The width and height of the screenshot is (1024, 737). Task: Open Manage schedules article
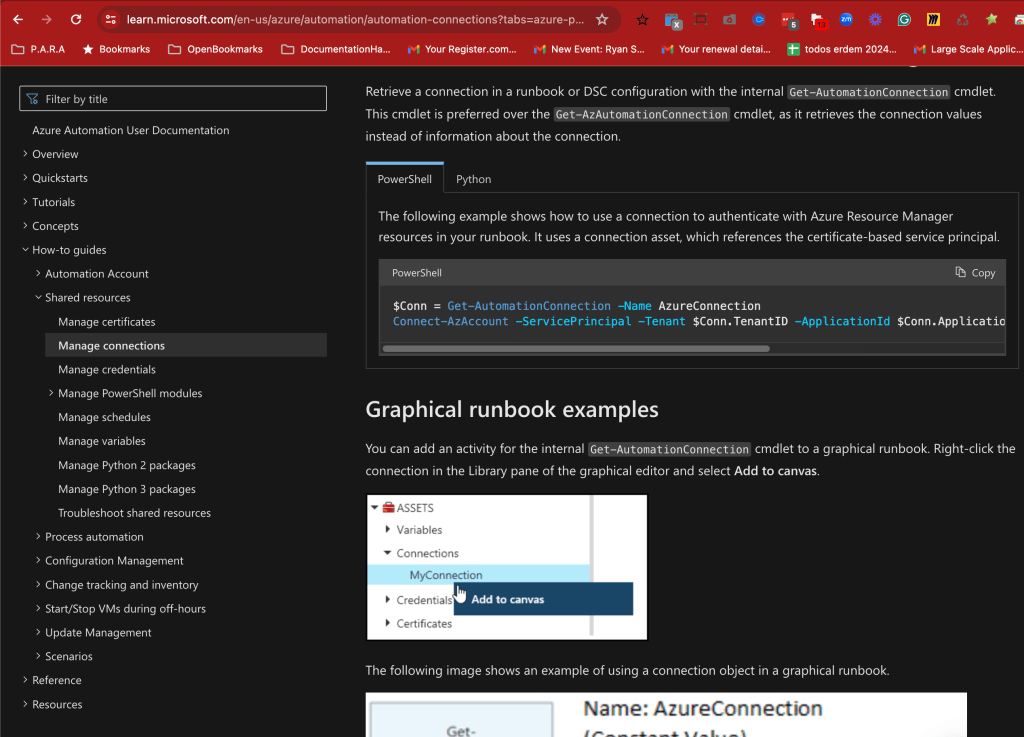coord(104,416)
